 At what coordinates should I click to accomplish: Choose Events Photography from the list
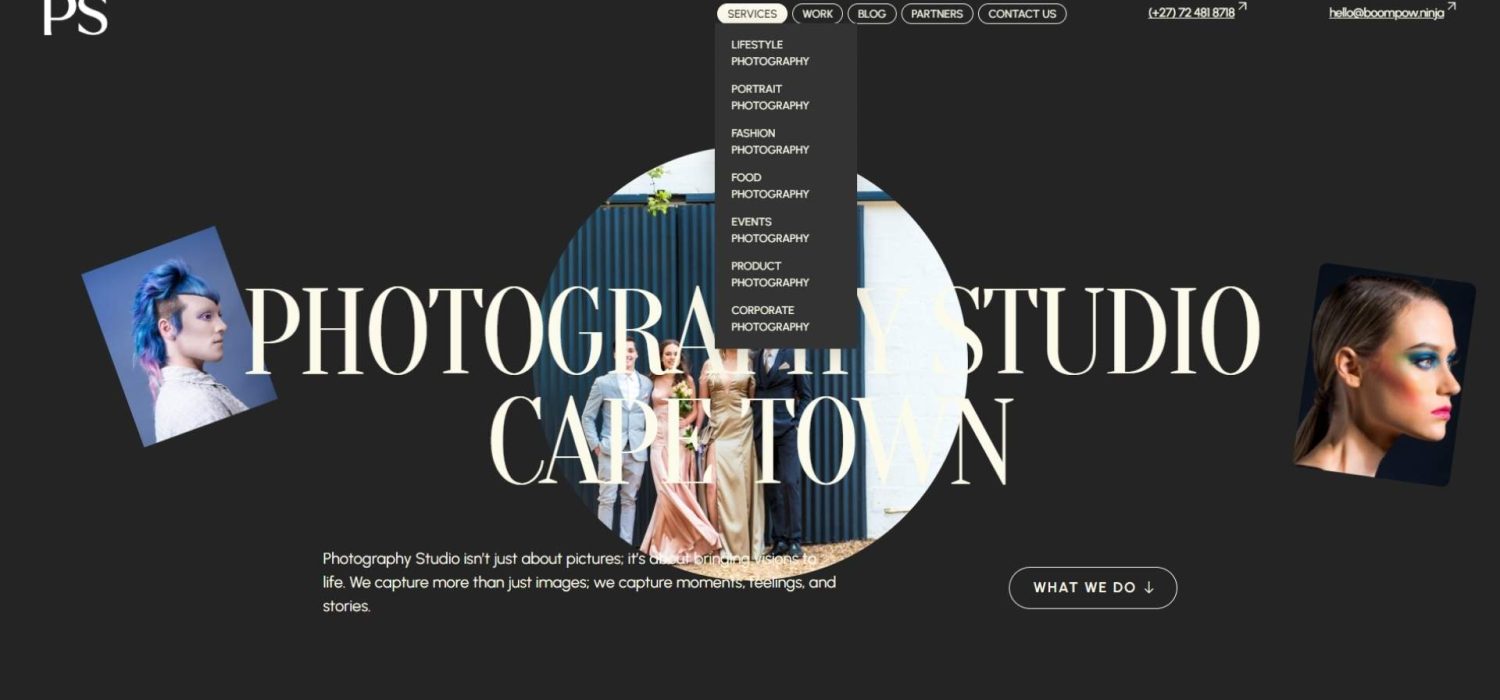pos(769,230)
